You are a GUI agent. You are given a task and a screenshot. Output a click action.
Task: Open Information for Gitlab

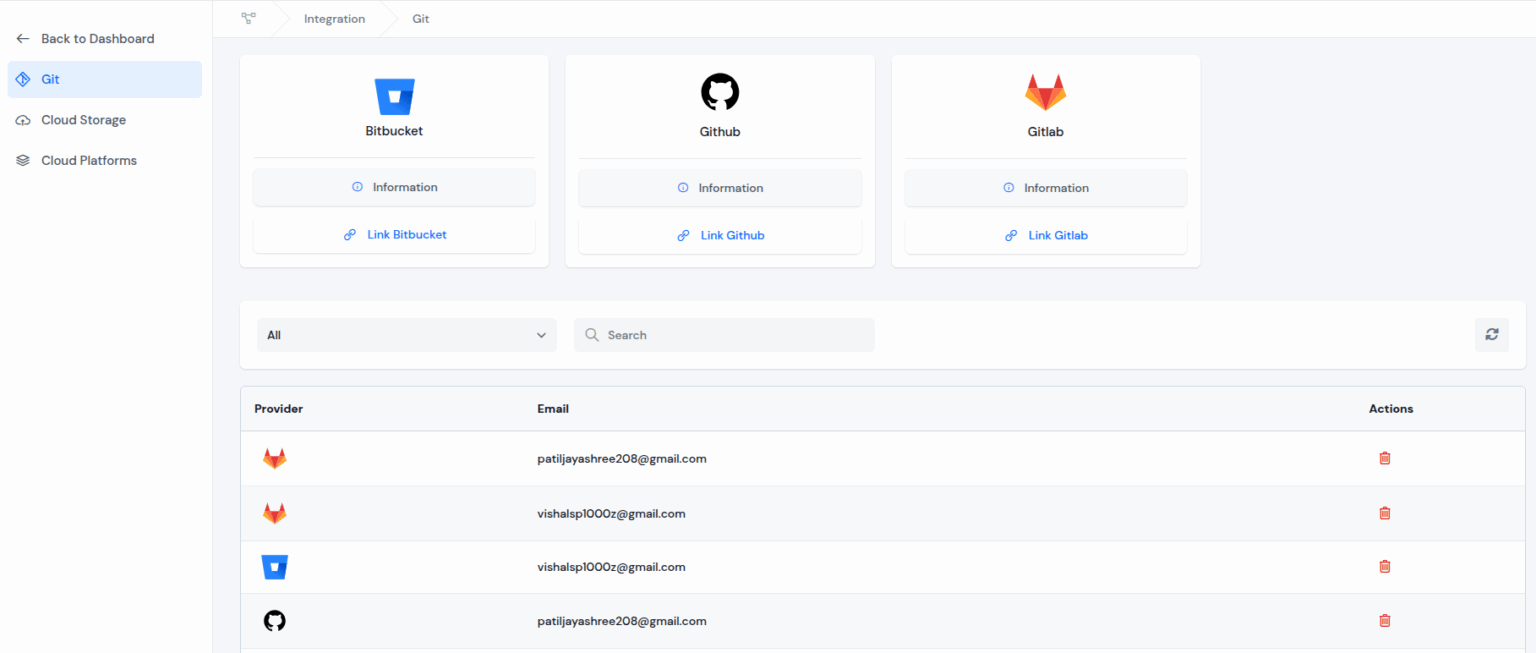pyautogui.click(x=1046, y=188)
